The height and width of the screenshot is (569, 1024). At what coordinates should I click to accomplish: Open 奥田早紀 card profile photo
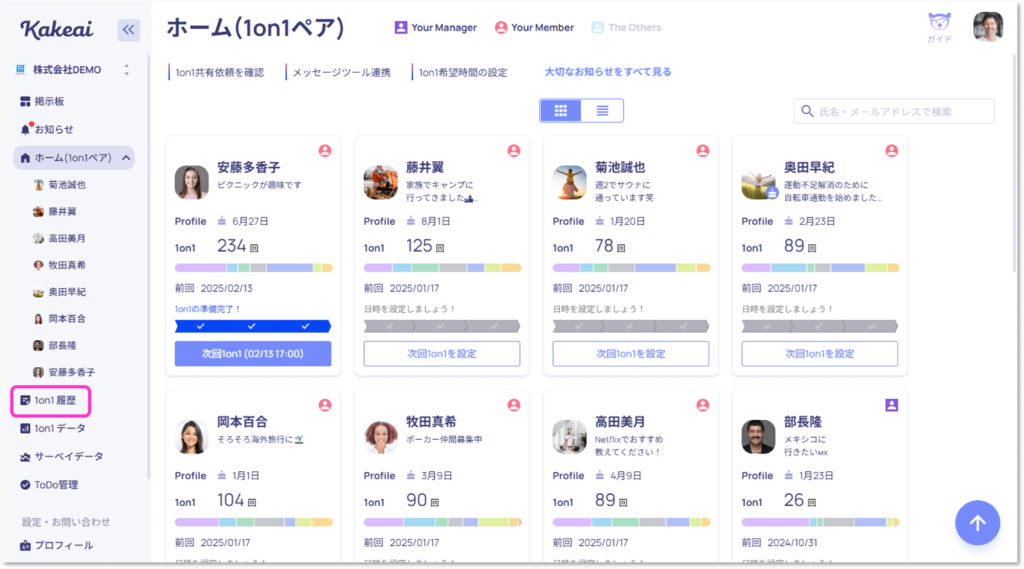click(758, 182)
